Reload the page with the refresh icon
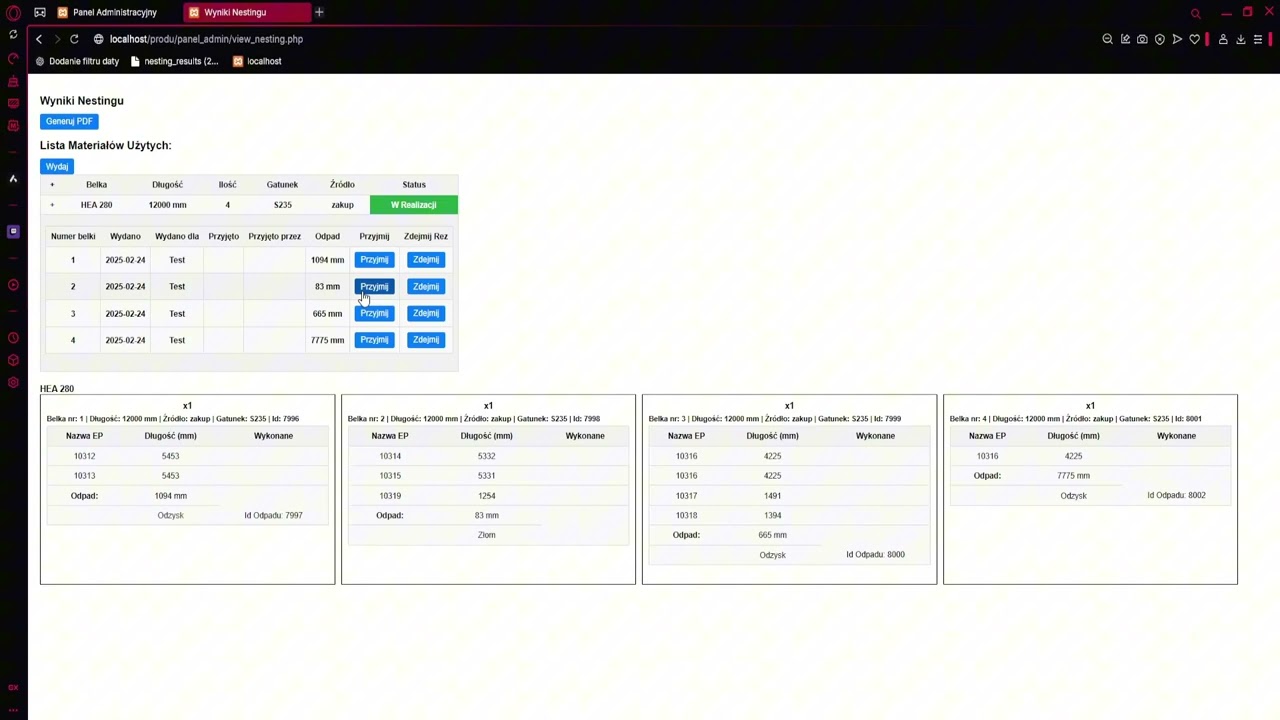This screenshot has height=720, width=1280. 74,39
